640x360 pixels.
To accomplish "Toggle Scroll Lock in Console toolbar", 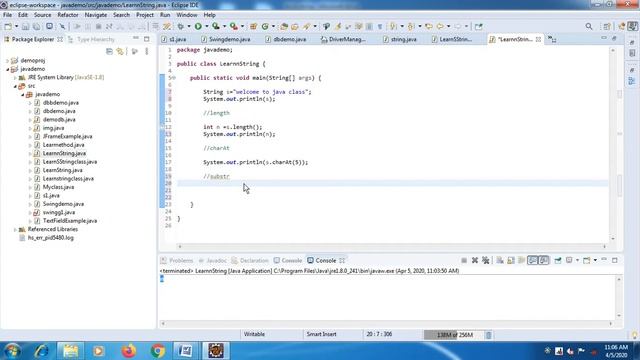I will pos(511,260).
